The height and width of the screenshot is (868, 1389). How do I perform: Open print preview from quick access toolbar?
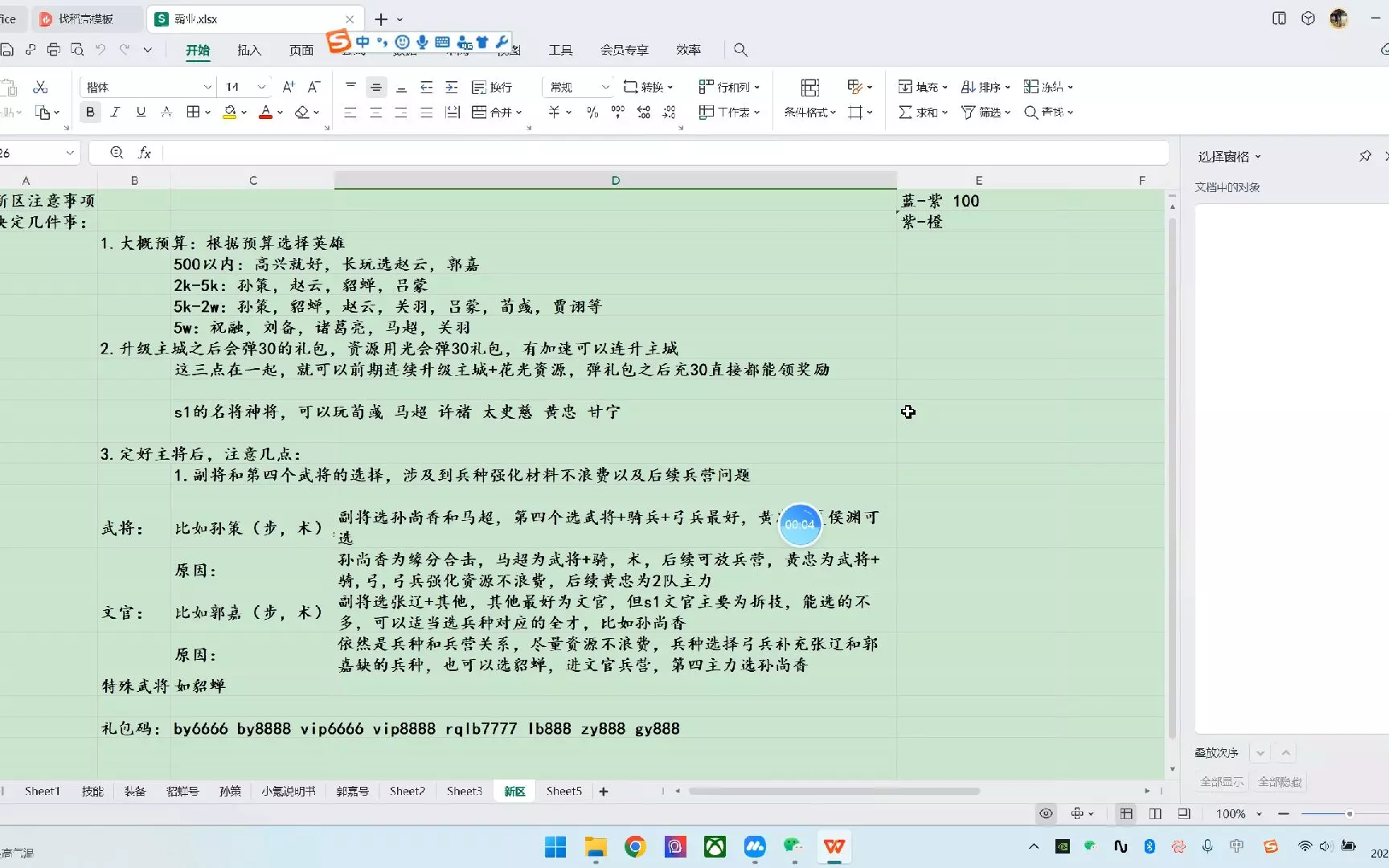point(77,50)
